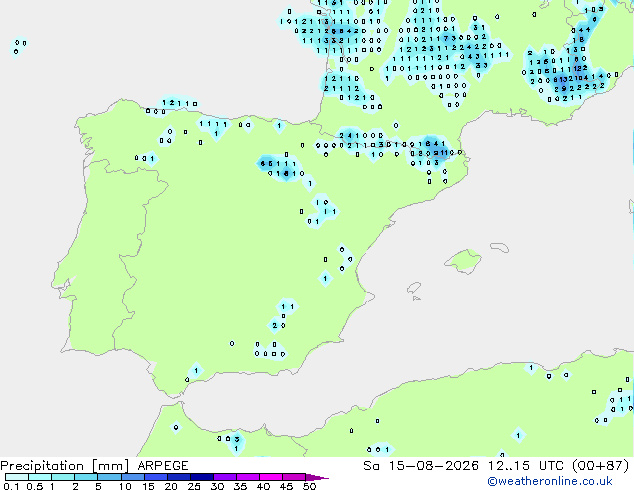The width and height of the screenshot is (634, 490).
Task: Click the Mallorca island outline
Action: click(463, 261)
